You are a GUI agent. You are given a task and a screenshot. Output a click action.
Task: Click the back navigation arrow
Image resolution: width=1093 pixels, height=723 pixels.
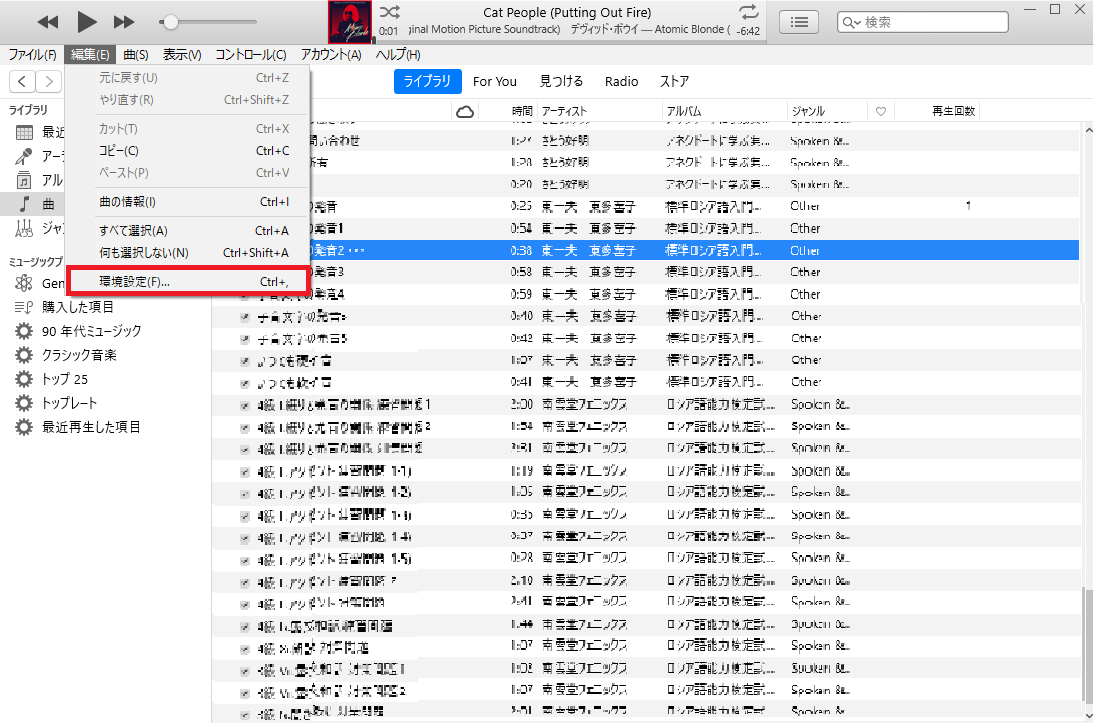pyautogui.click(x=21, y=81)
